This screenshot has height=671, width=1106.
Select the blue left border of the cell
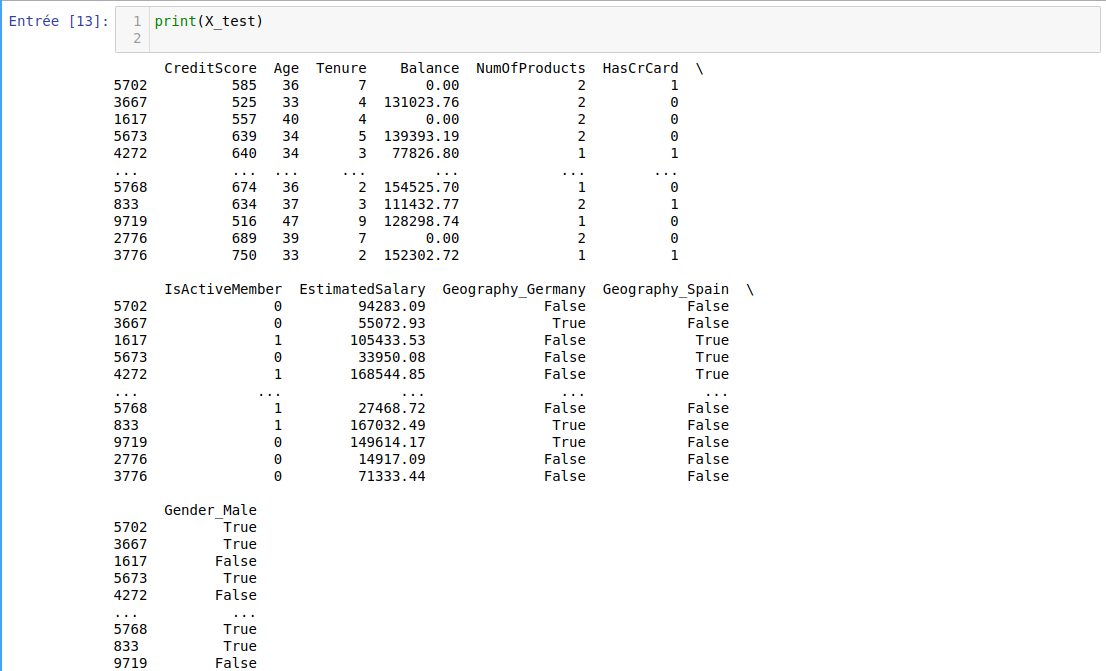tap(2, 300)
